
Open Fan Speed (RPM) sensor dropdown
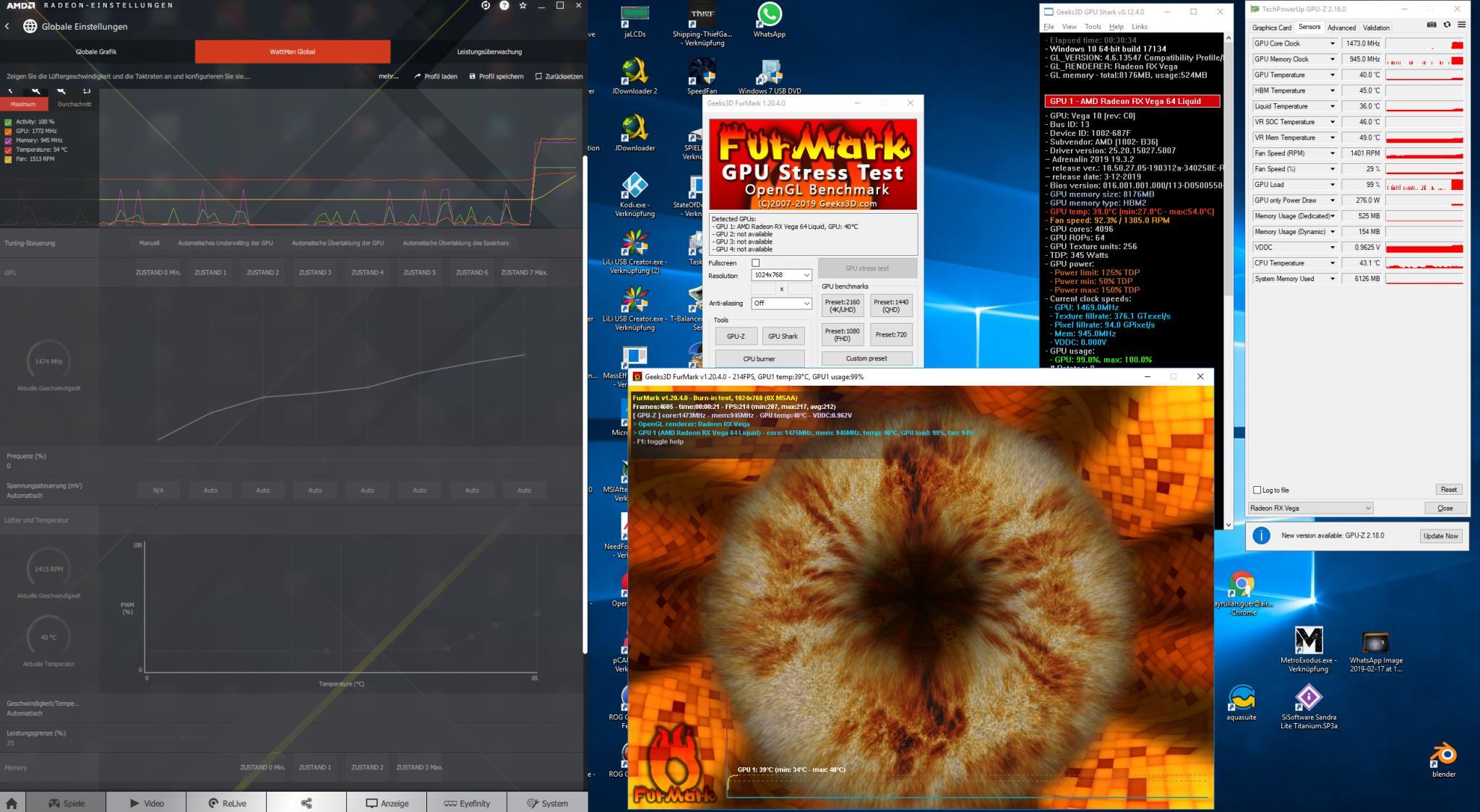(x=1332, y=153)
